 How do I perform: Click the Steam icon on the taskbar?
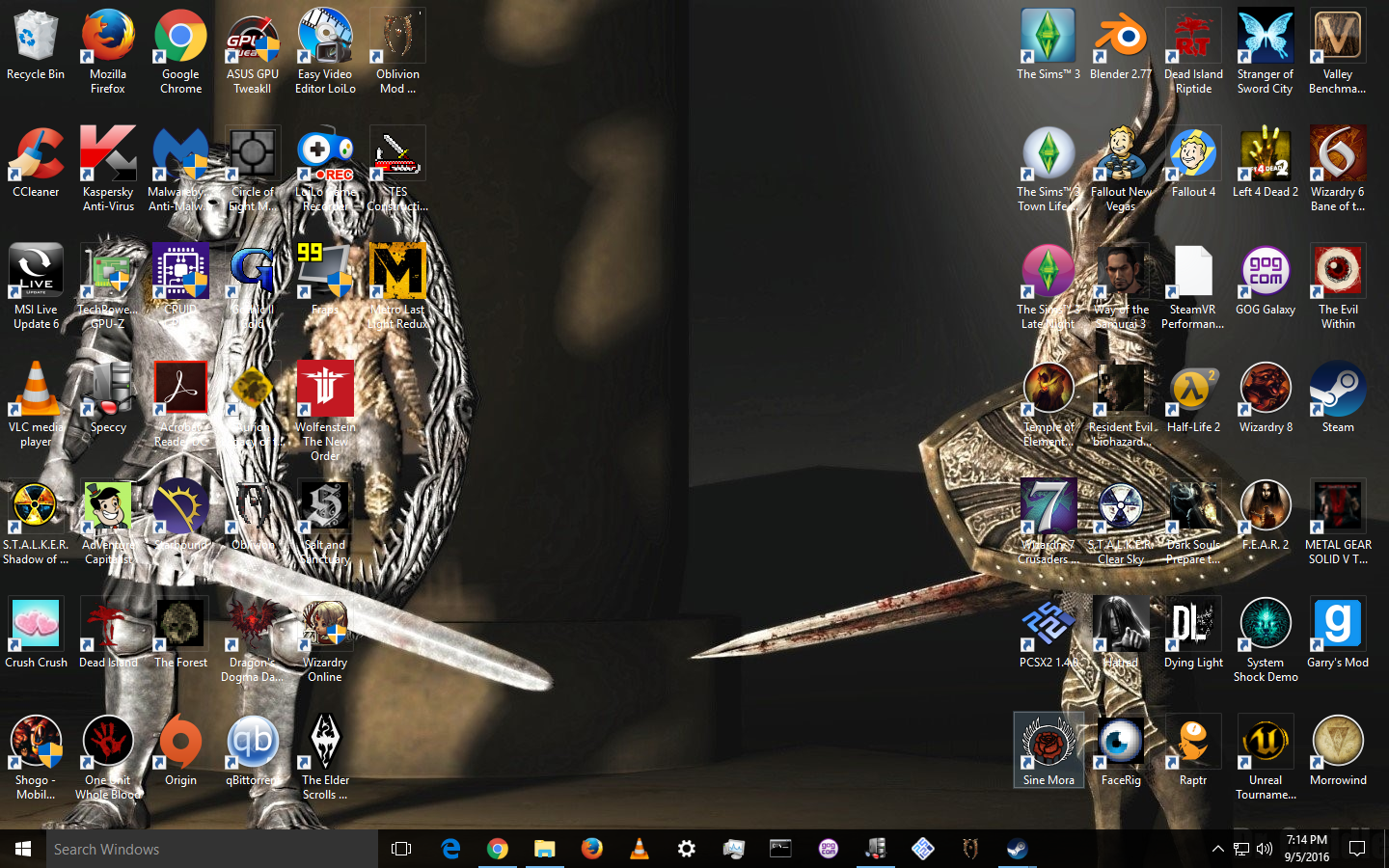pos(1017,849)
